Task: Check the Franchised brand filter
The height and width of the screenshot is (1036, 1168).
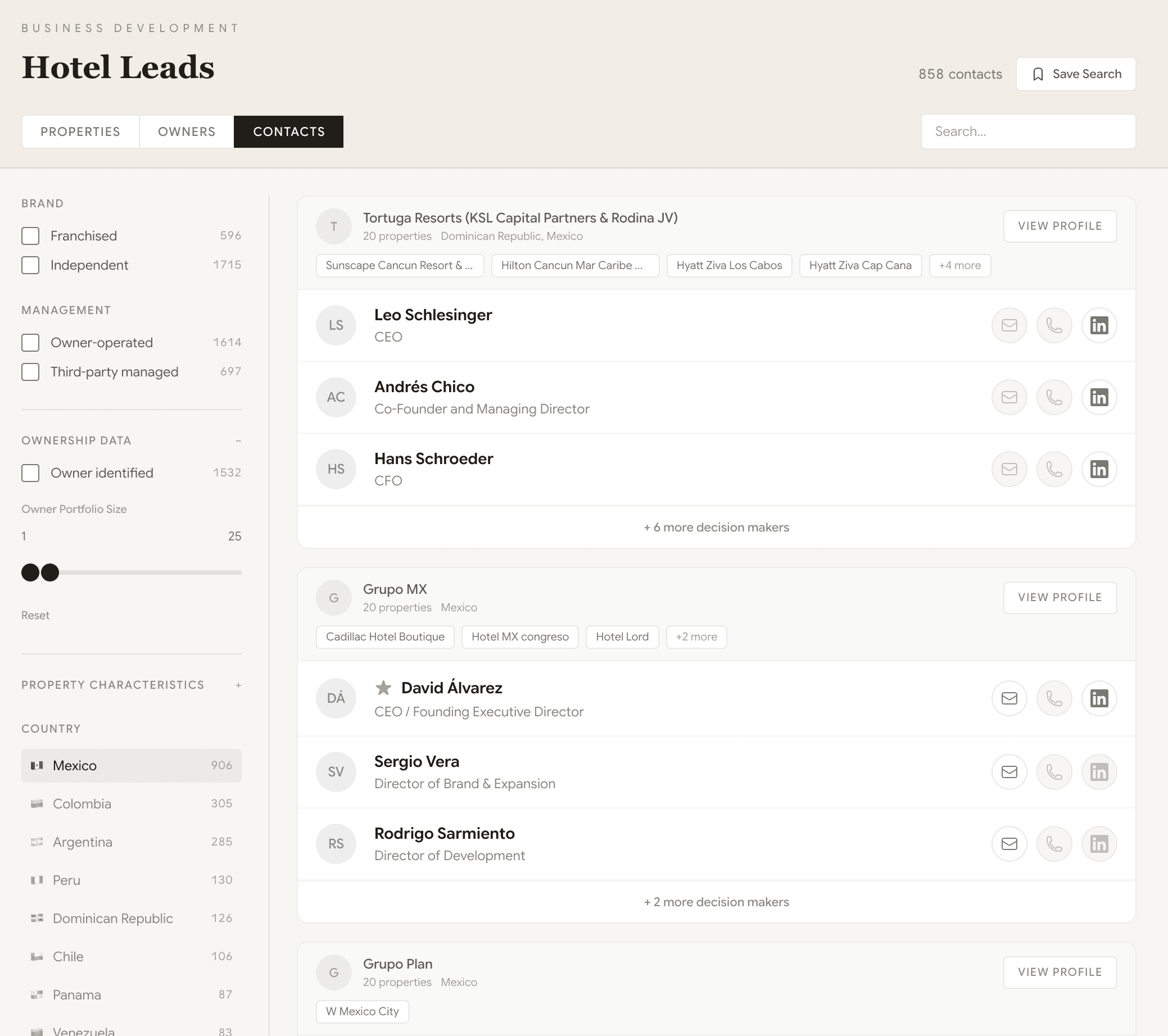Action: [x=30, y=236]
